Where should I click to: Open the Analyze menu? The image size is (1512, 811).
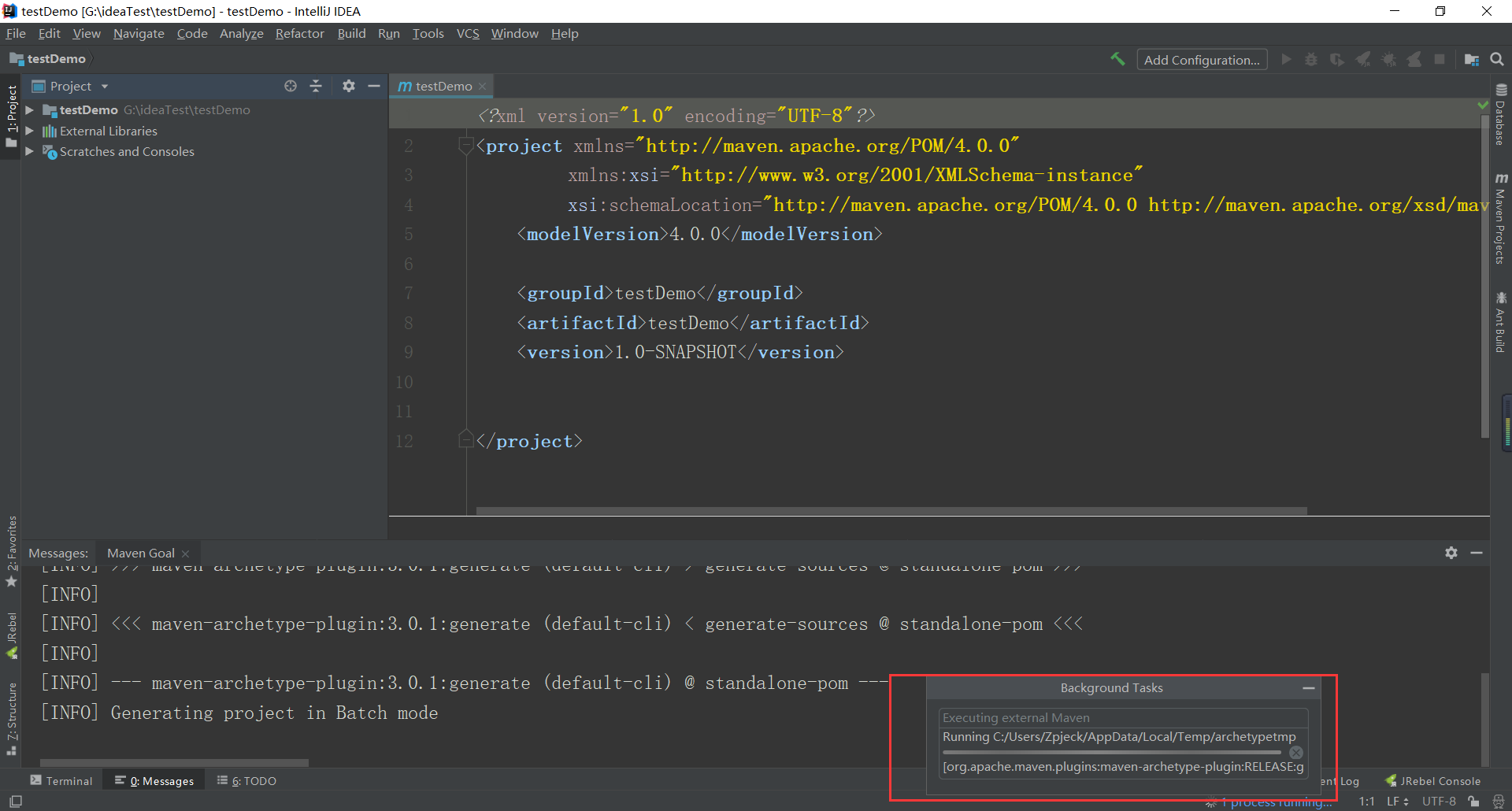(x=241, y=33)
